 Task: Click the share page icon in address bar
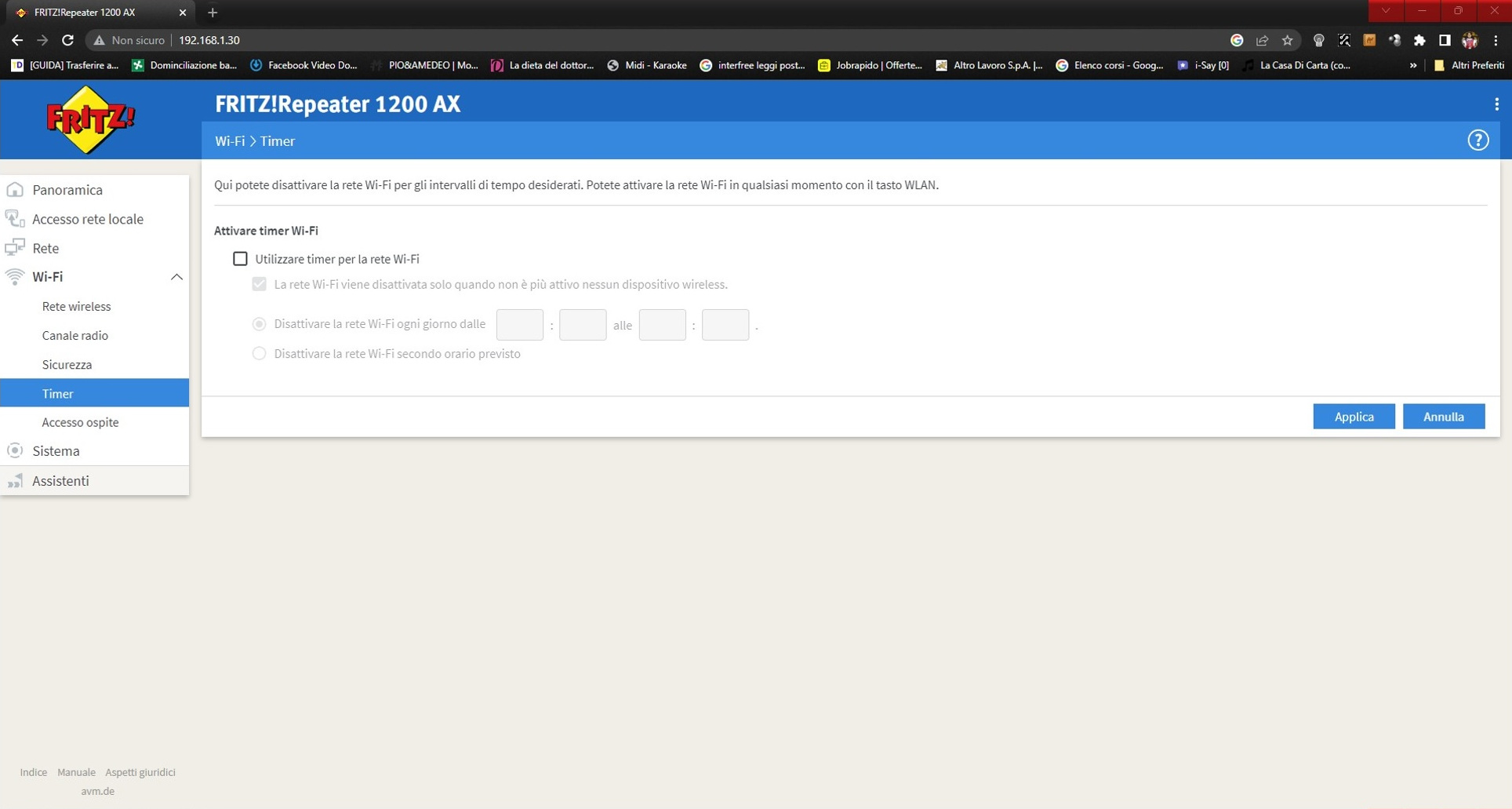click(x=1262, y=40)
